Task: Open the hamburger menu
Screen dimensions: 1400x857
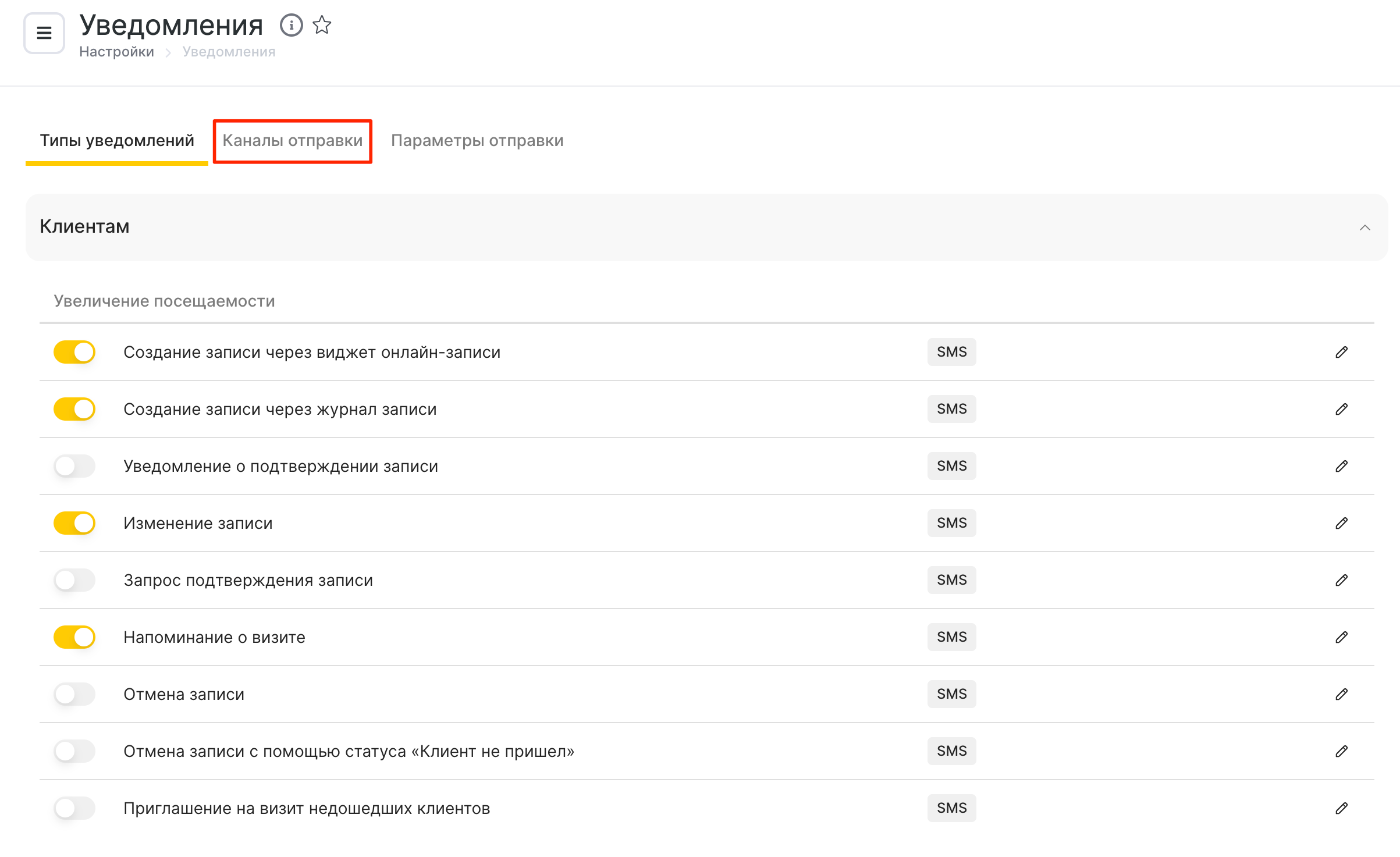Action: (x=44, y=33)
